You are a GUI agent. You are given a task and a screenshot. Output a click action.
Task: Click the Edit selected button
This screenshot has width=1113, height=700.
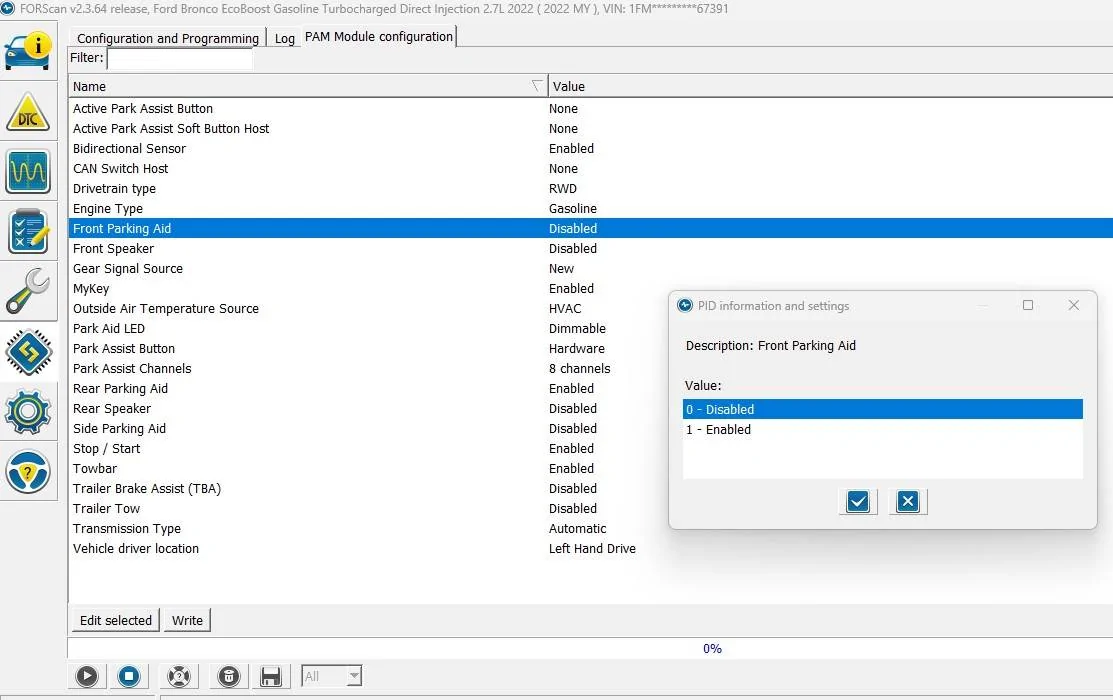click(116, 620)
